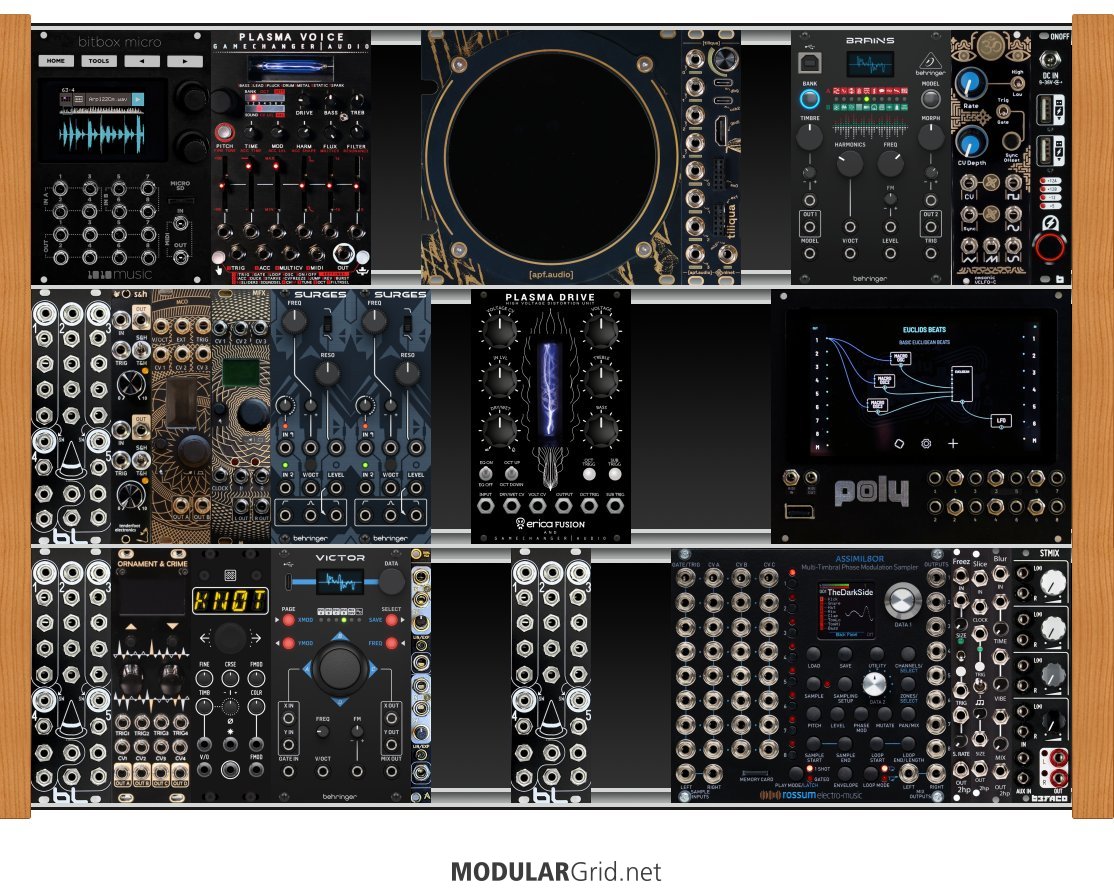The image size is (1114, 893).
Task: Click the left arrow button on bitbox micro
Action: click(142, 61)
